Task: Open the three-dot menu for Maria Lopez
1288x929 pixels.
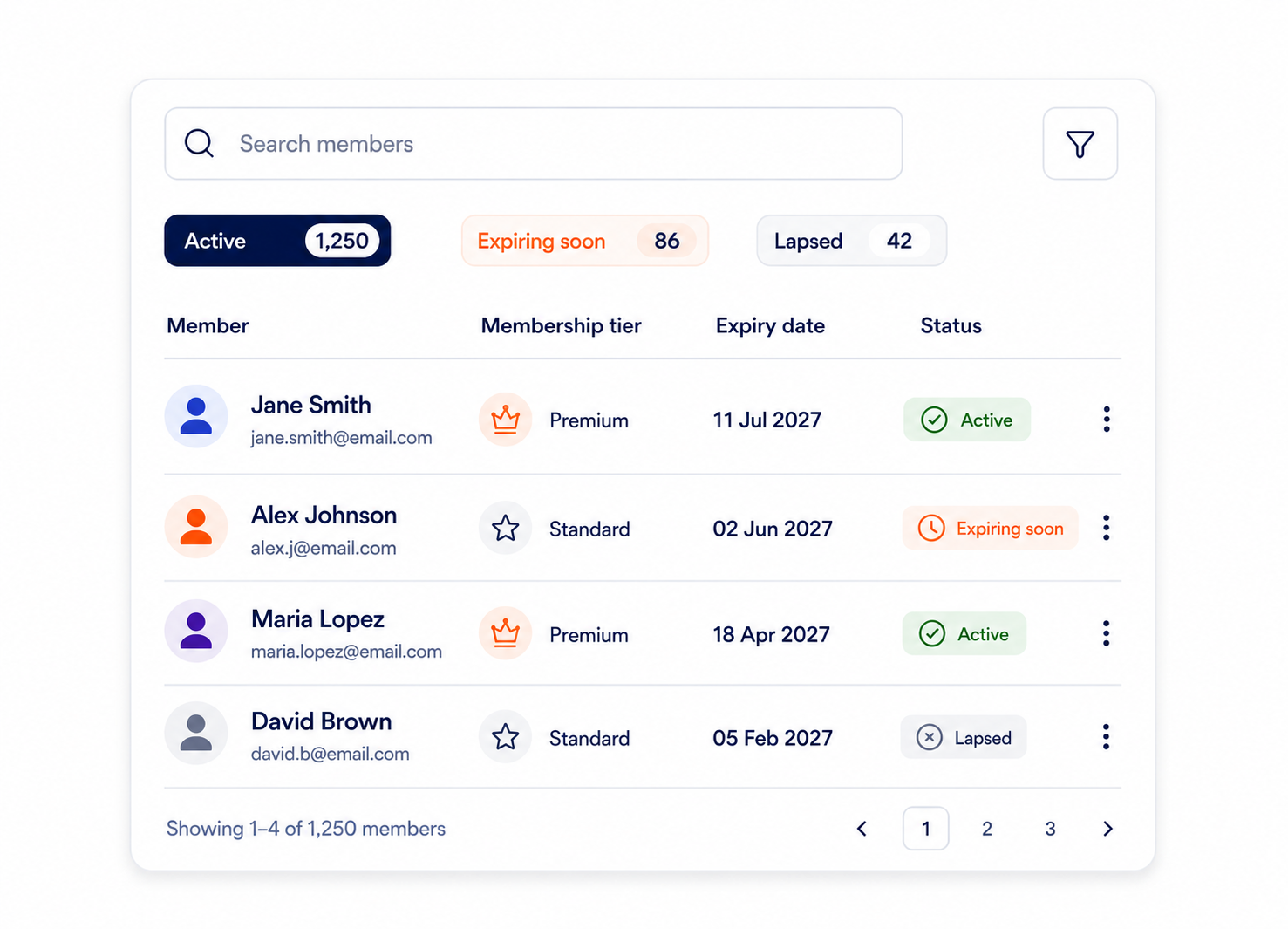Action: coord(1106,633)
